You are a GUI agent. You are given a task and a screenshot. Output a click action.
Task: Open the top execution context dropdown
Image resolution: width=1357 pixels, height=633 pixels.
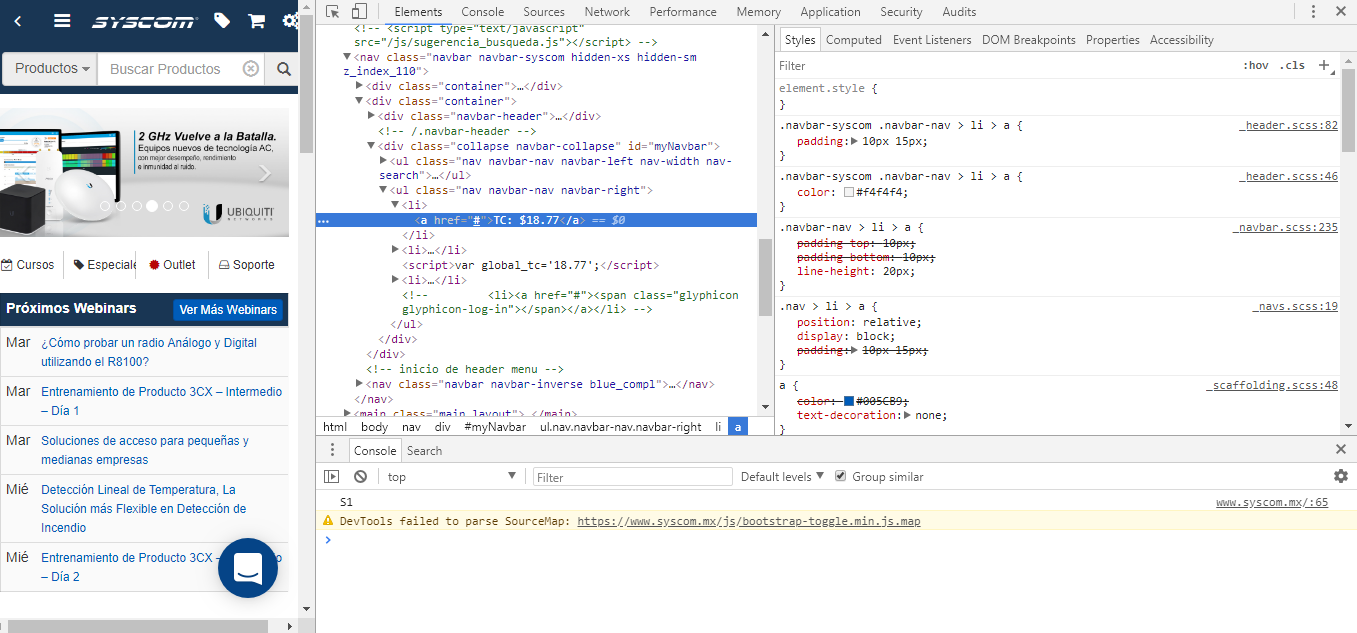(x=451, y=477)
